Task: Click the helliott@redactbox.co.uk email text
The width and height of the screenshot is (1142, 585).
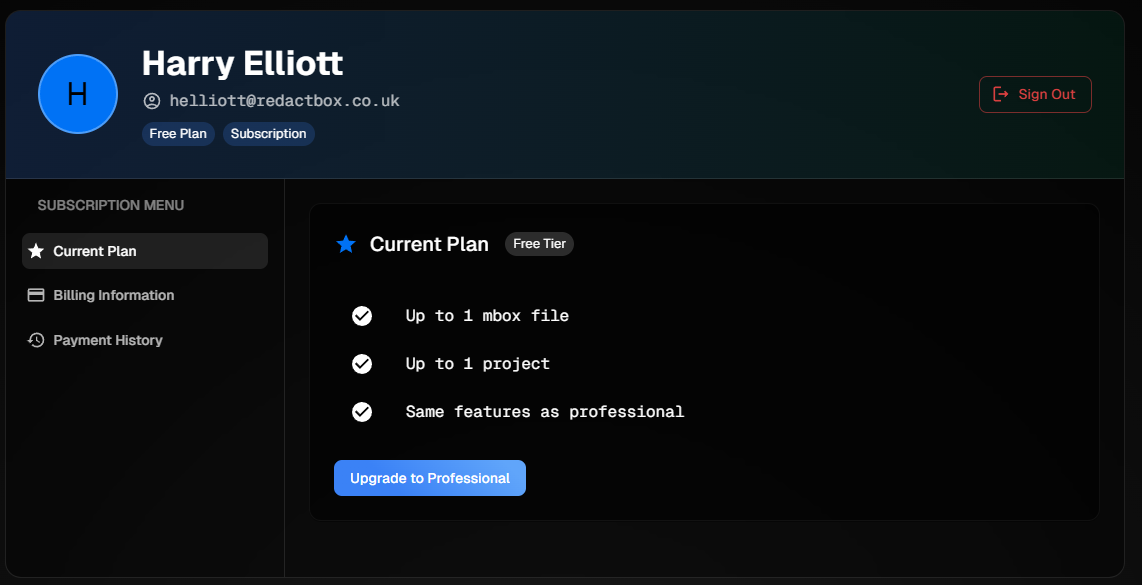Action: (285, 101)
